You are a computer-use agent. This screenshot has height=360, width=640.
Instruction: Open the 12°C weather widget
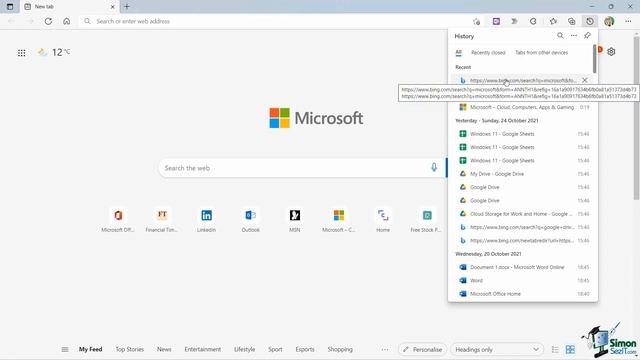(53, 52)
